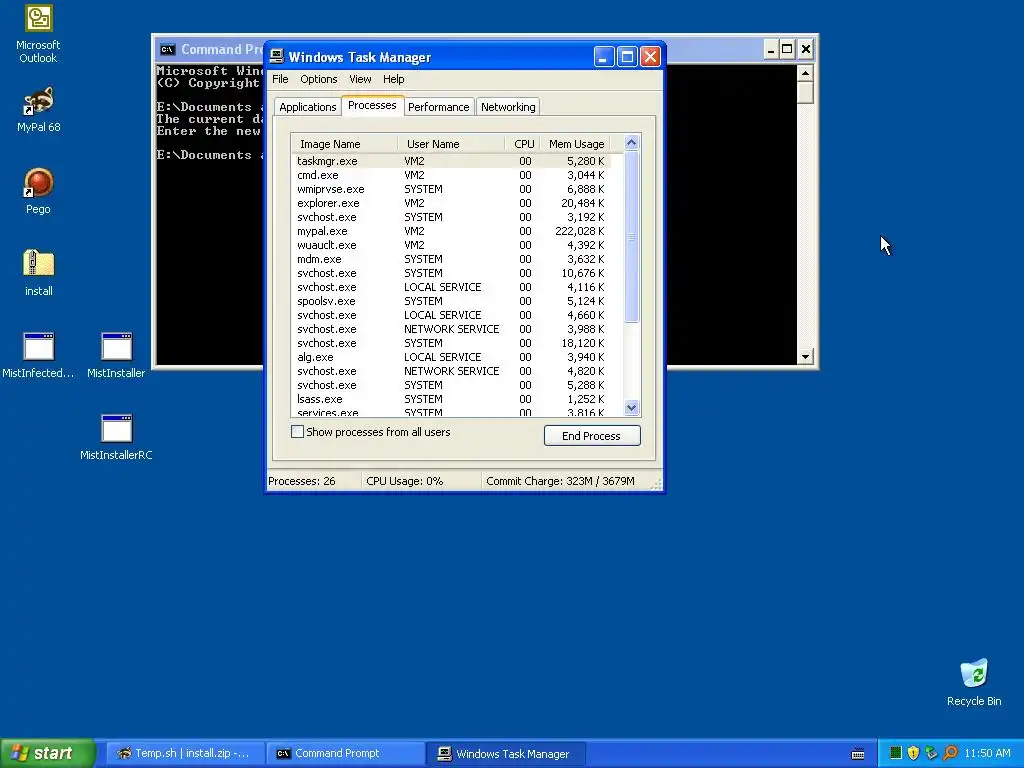Maximize the Command Prompt window
Screen dimensions: 1024x768
click(788, 49)
